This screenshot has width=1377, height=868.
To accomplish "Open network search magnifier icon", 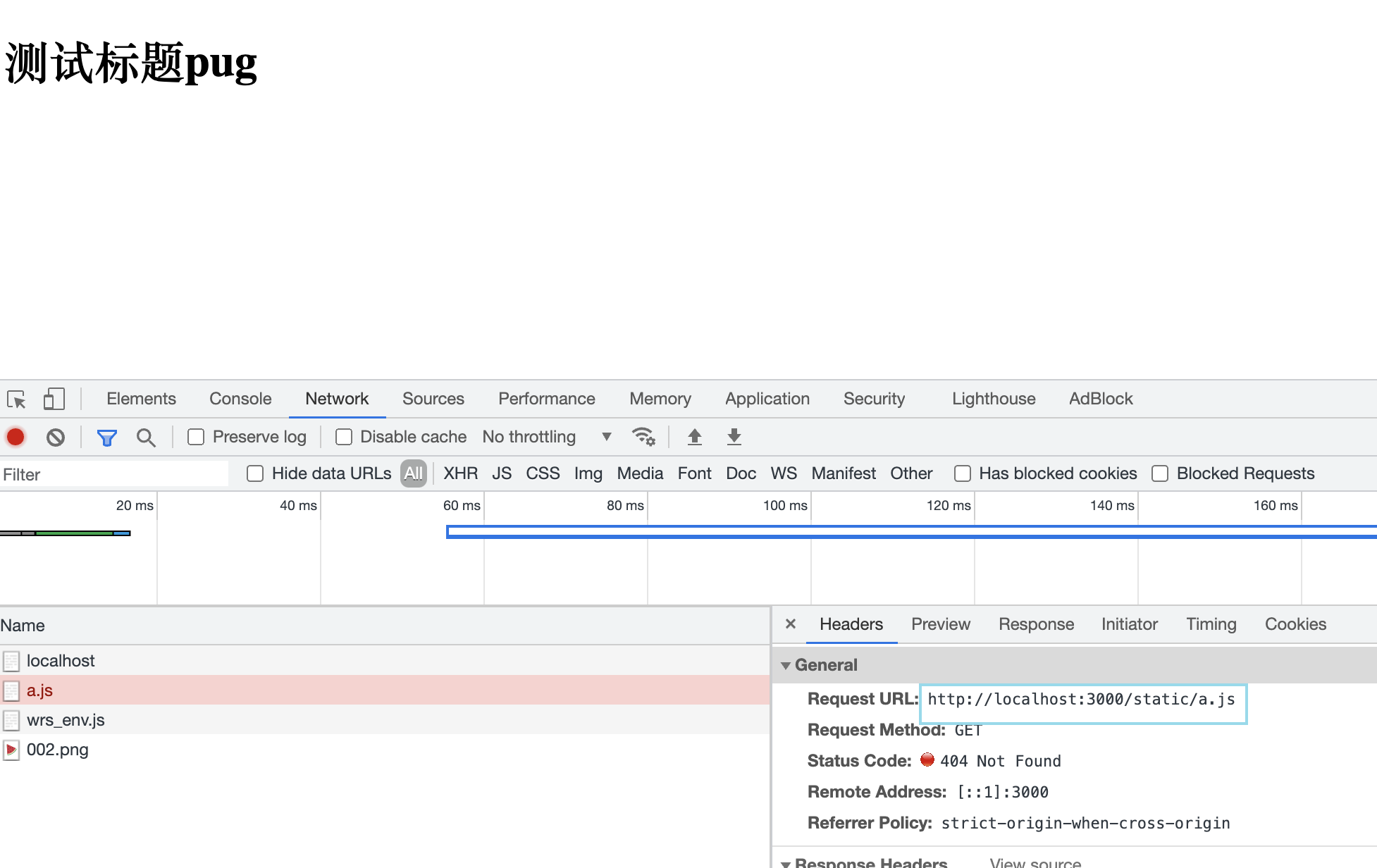I will [146, 438].
